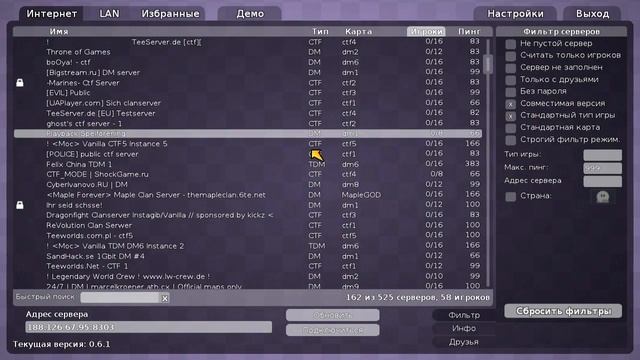Enable 'Сервер не заполнен' filter
The image size is (640, 360).
tap(510, 68)
